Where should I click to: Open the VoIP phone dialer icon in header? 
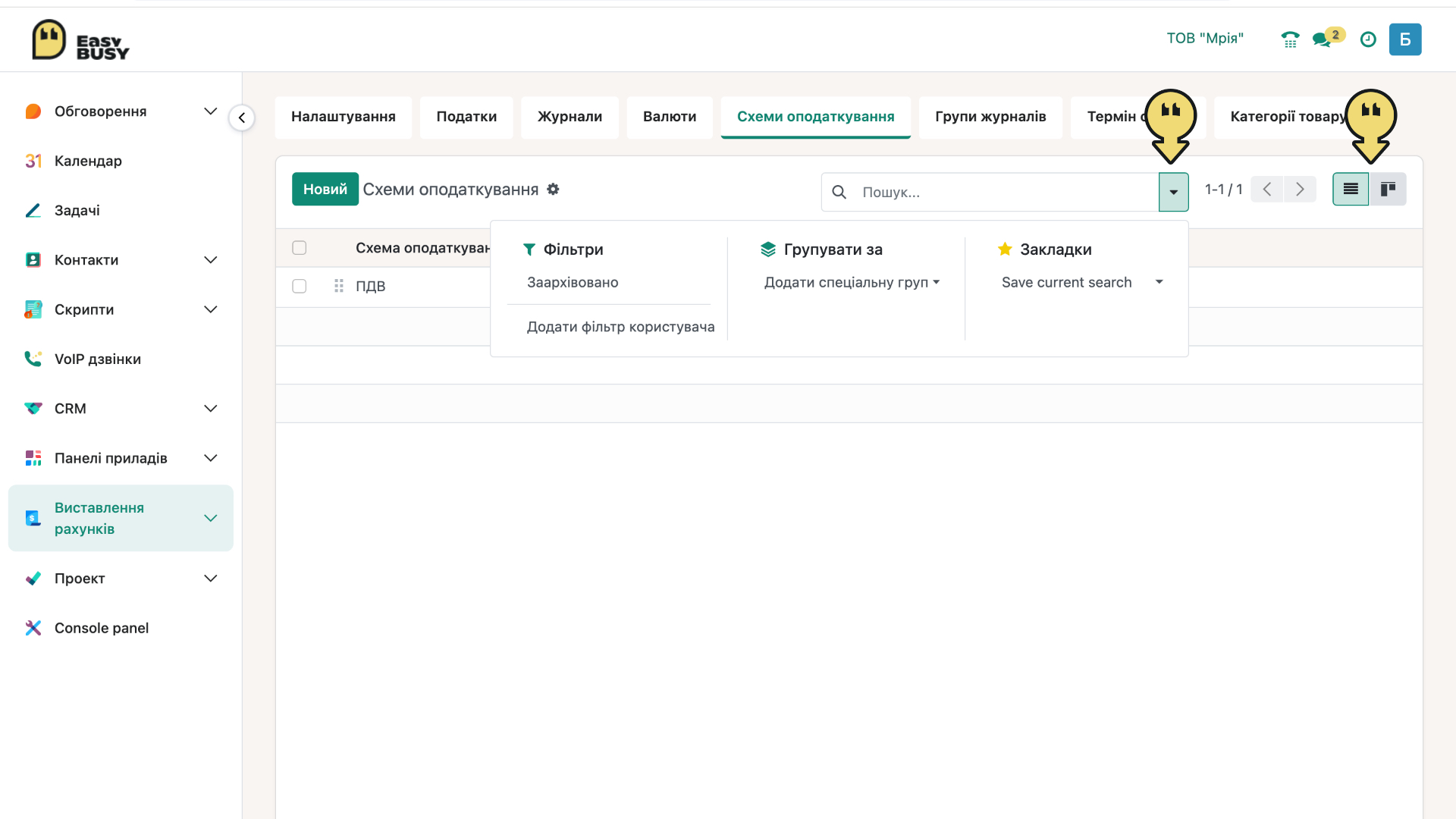point(1290,39)
